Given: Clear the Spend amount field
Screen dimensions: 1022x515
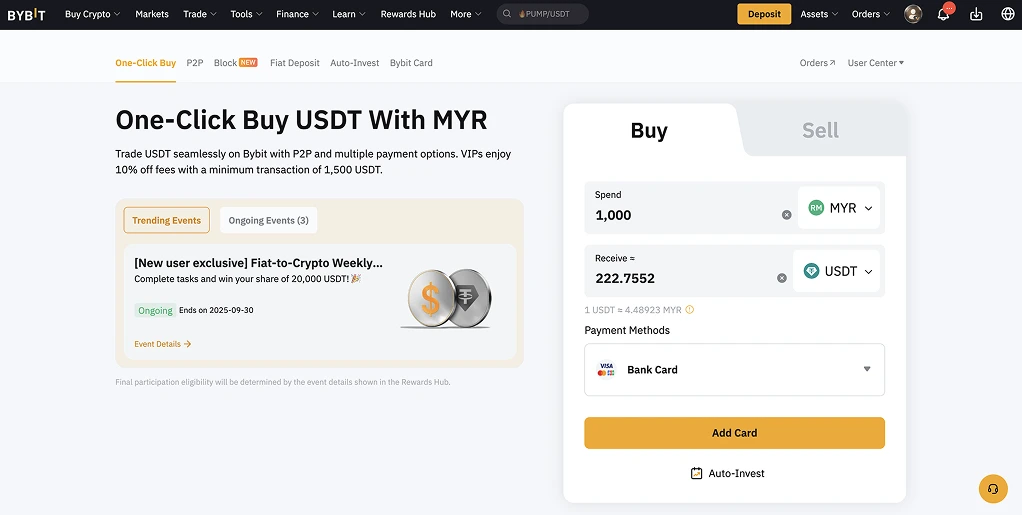Looking at the screenshot, I should (787, 215).
